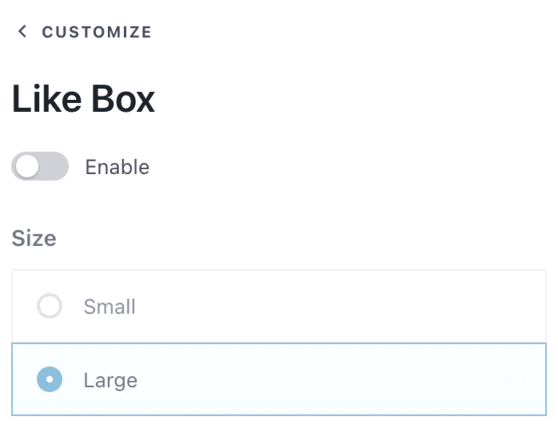Screen dimensions: 558x428
Task: Click the Size section label
Action: coord(34,238)
